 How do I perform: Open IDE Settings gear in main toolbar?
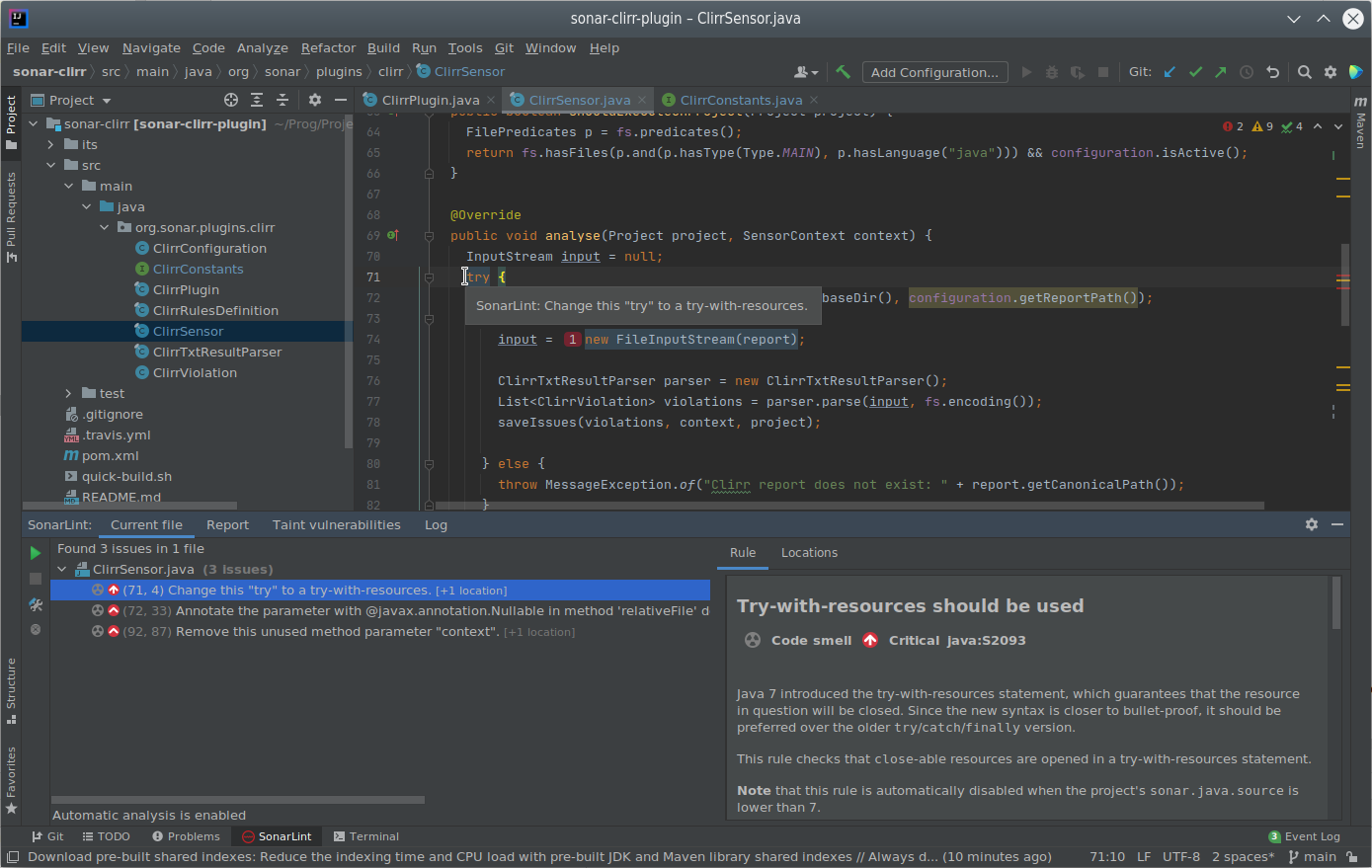point(1330,71)
